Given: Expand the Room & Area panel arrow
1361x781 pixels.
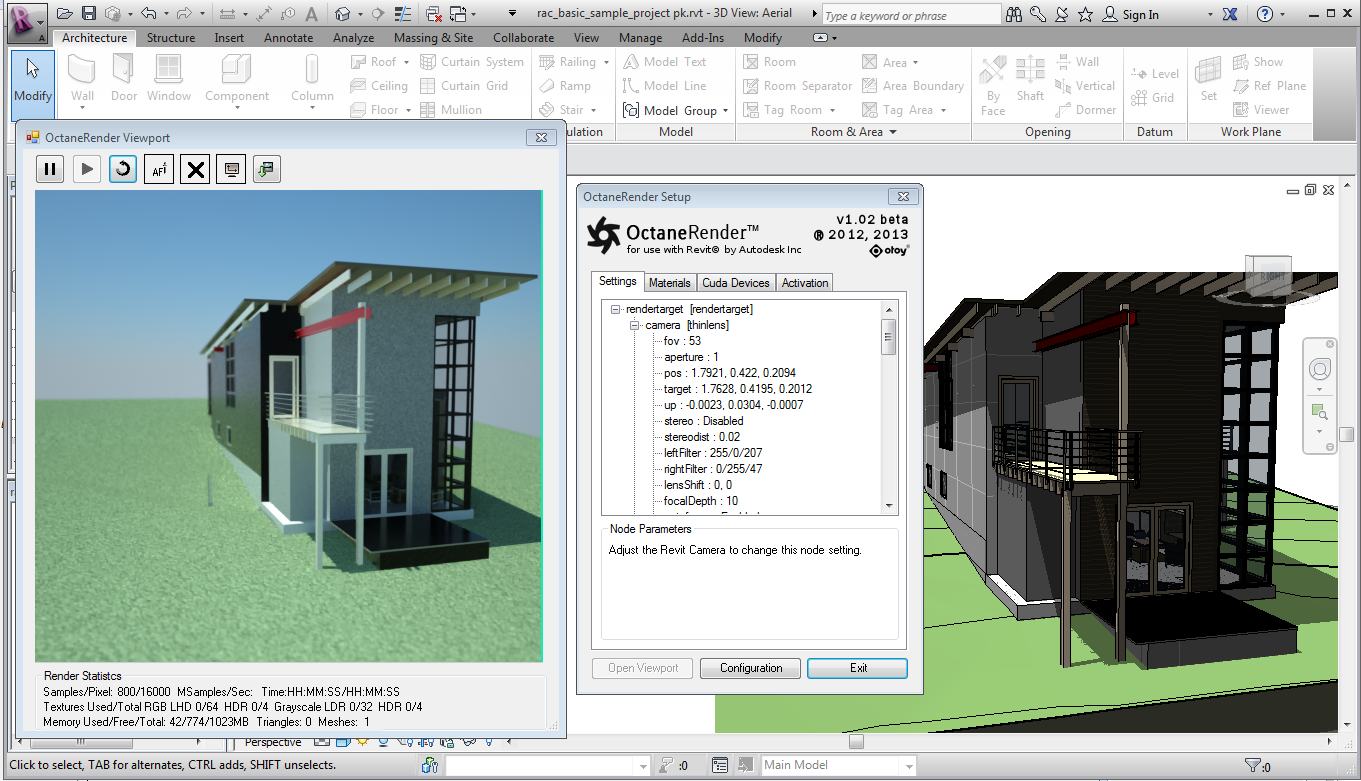Looking at the screenshot, I should tap(893, 132).
